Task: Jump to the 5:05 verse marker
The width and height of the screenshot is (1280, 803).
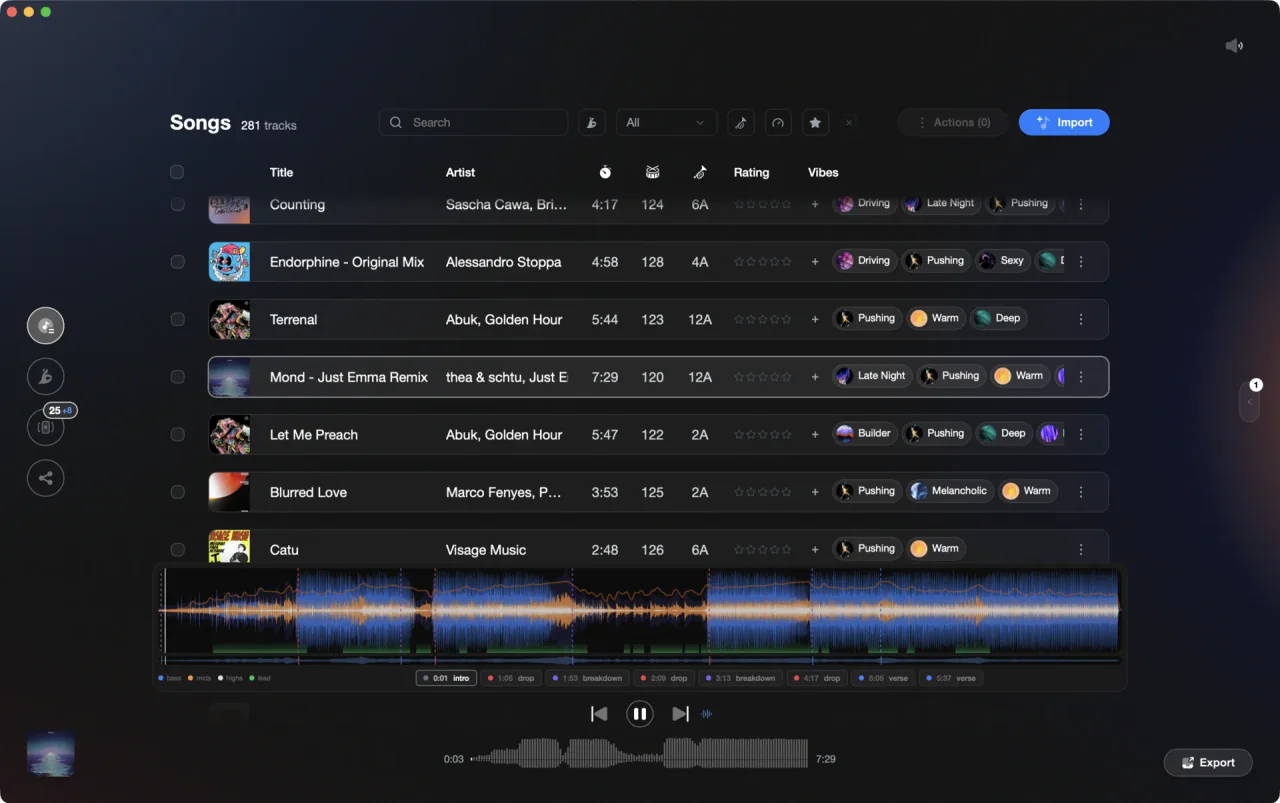Action: click(883, 678)
